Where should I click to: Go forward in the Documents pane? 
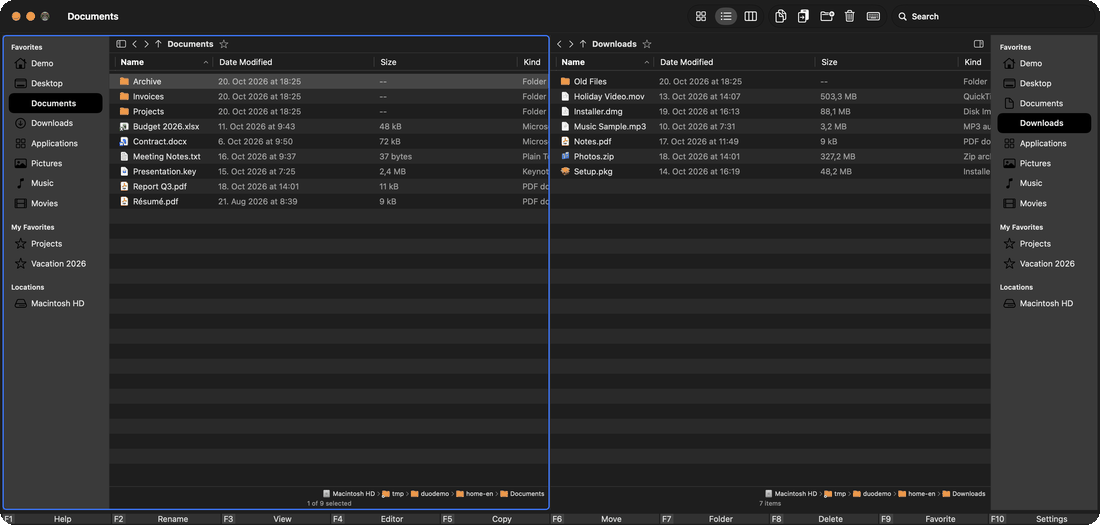pyautogui.click(x=146, y=44)
